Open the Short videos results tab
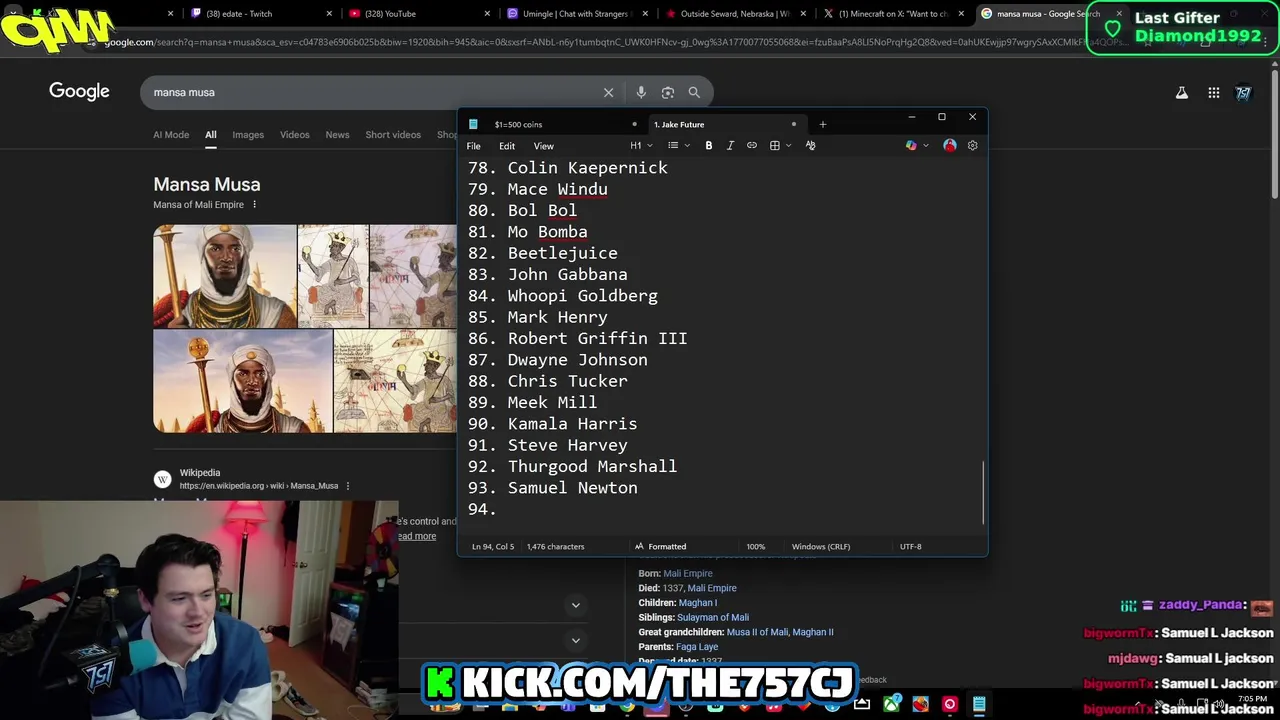This screenshot has width=1280, height=720. (x=393, y=135)
